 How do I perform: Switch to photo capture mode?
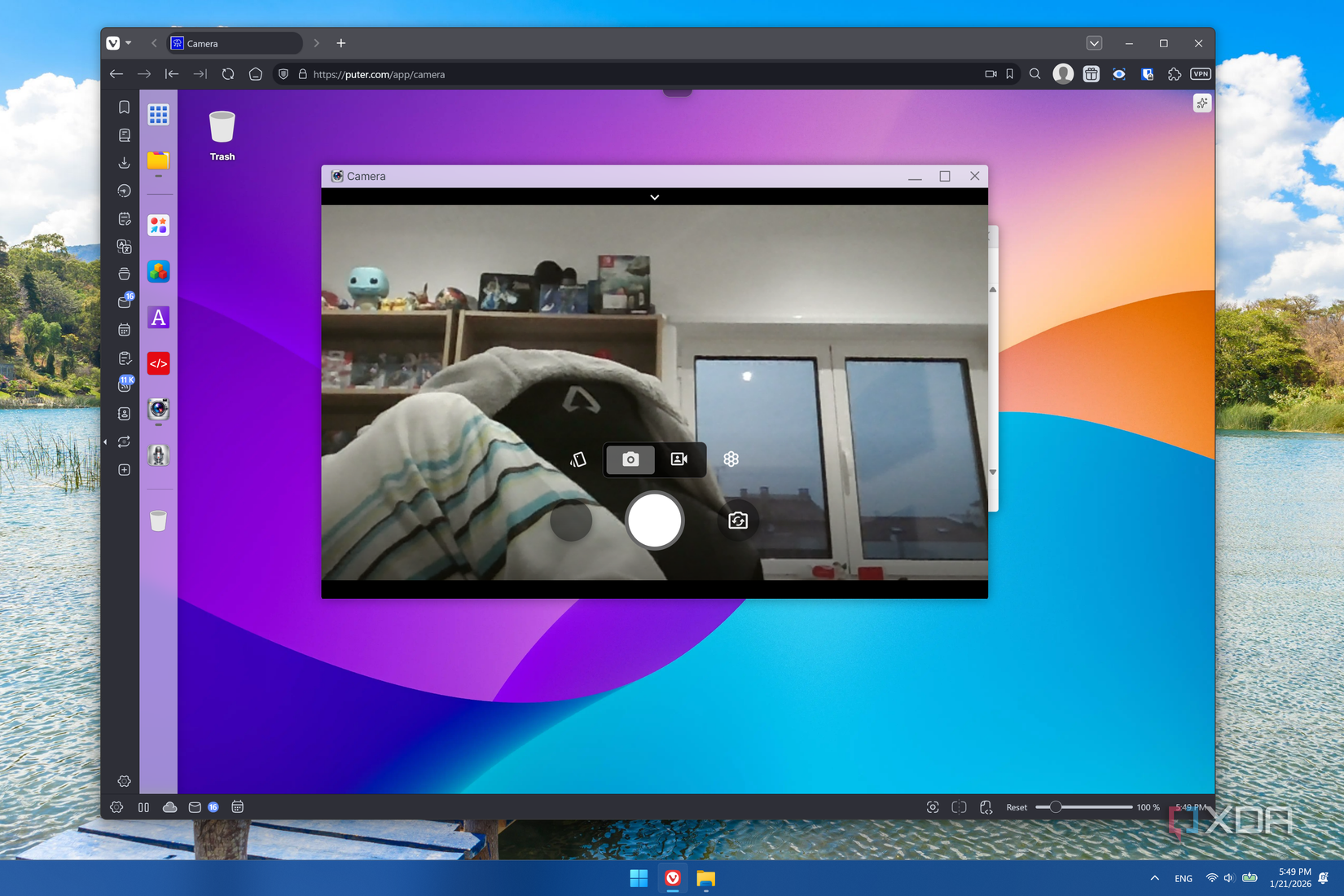[630, 459]
